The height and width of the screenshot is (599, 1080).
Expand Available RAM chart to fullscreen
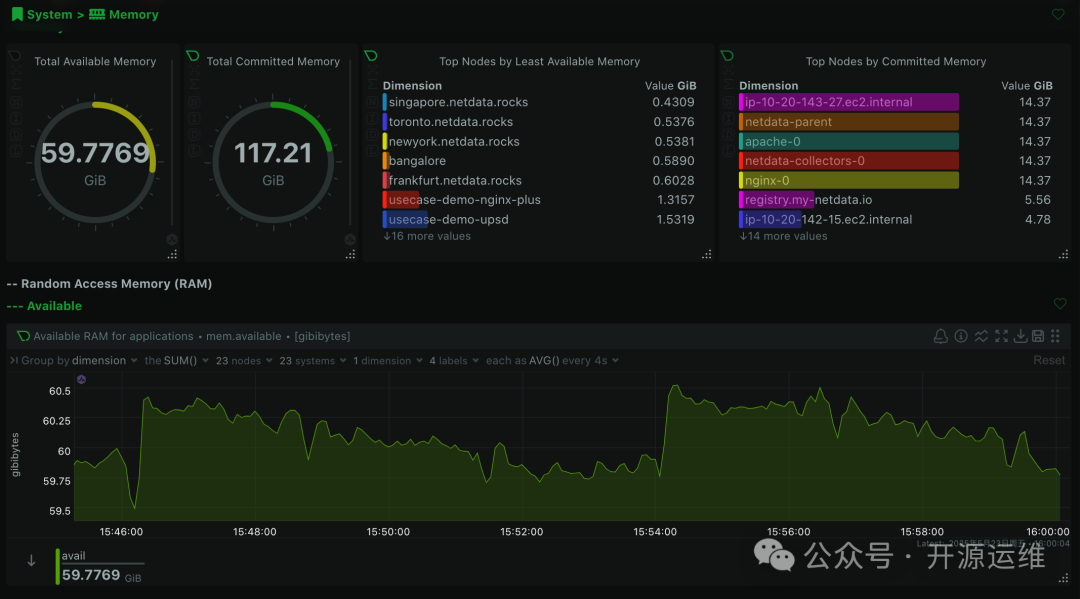tap(1001, 336)
